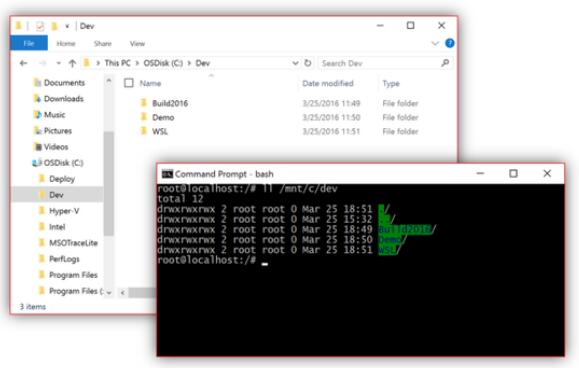Click the navigation pane scroll down arrow

[x=109, y=292]
